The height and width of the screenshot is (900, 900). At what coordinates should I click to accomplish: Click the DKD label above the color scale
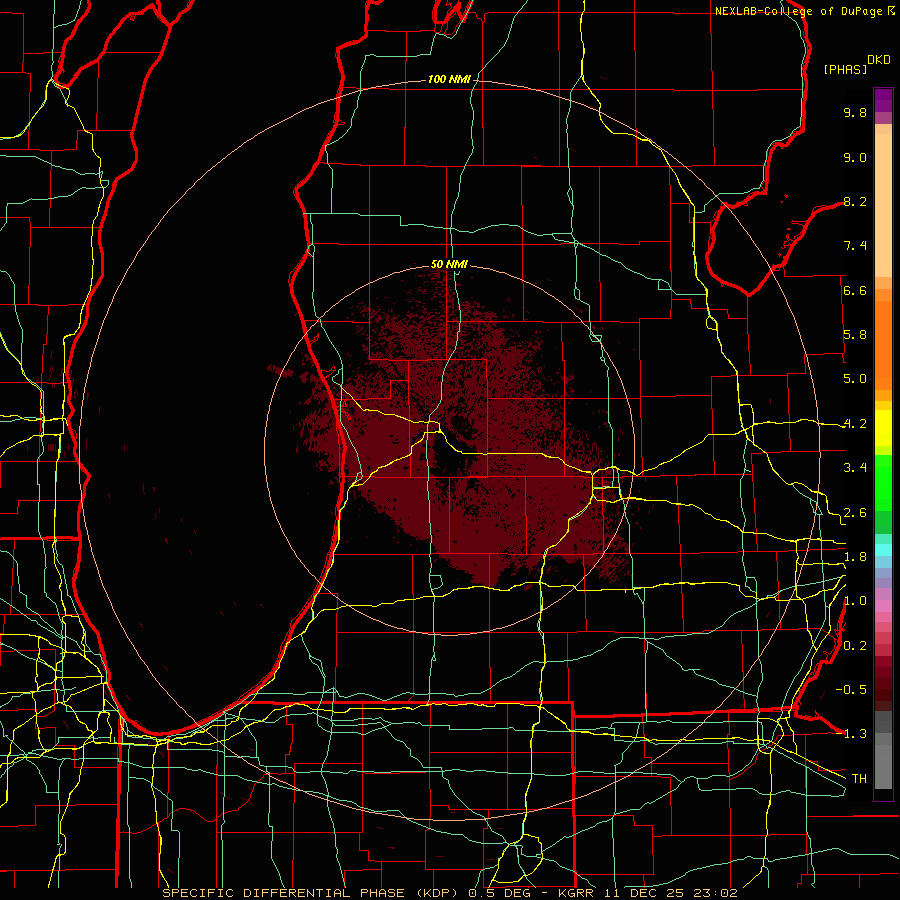[879, 60]
